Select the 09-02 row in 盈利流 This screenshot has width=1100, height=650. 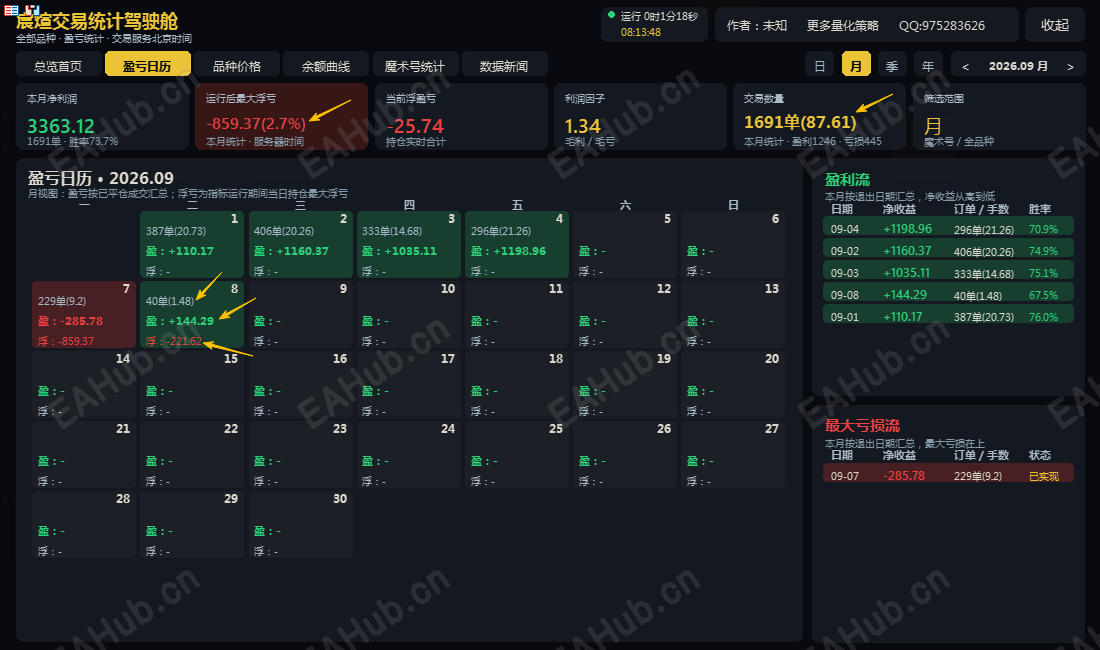948,250
